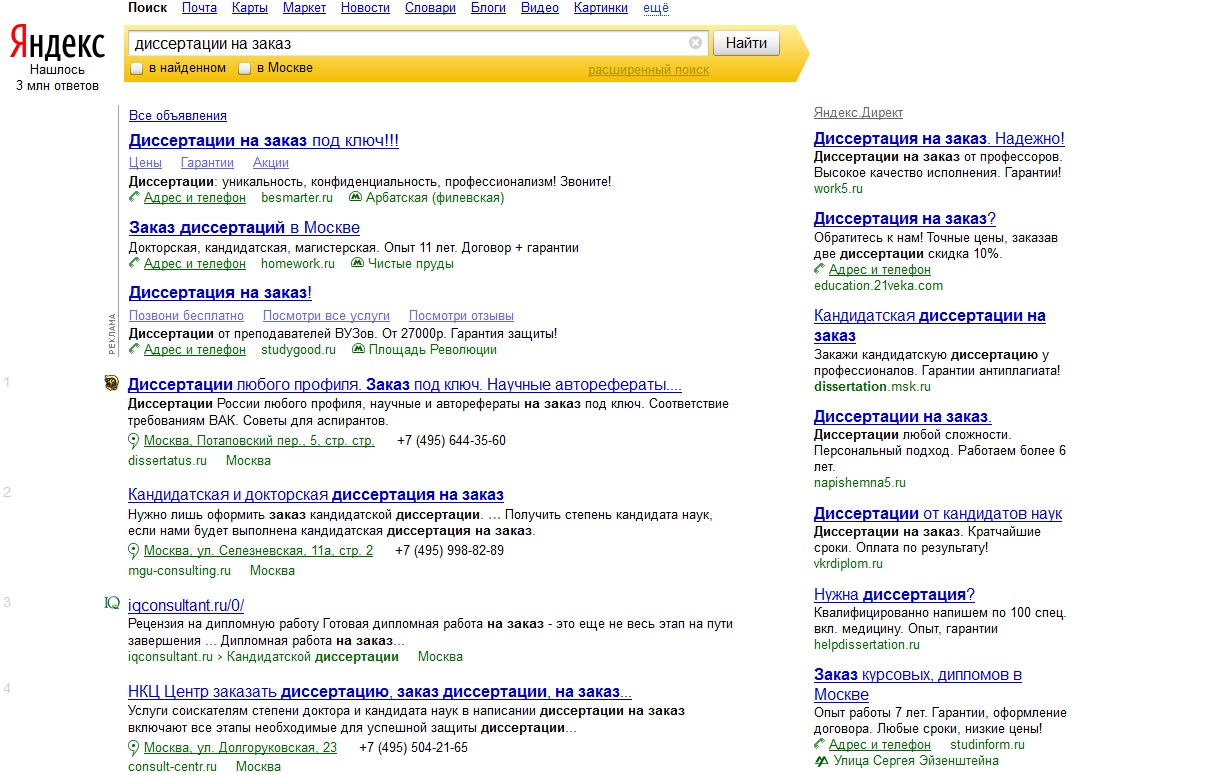Click the metro icon beside Арбатская (филевская)
Screen dimensions: 1210x775
click(x=355, y=197)
